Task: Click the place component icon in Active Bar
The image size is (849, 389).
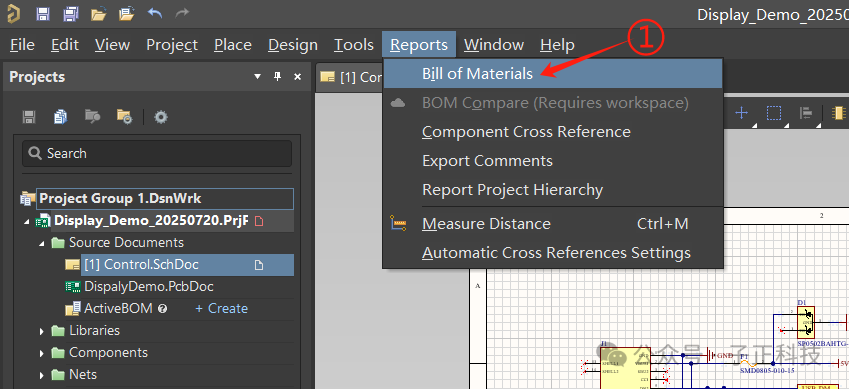Action: click(838, 113)
